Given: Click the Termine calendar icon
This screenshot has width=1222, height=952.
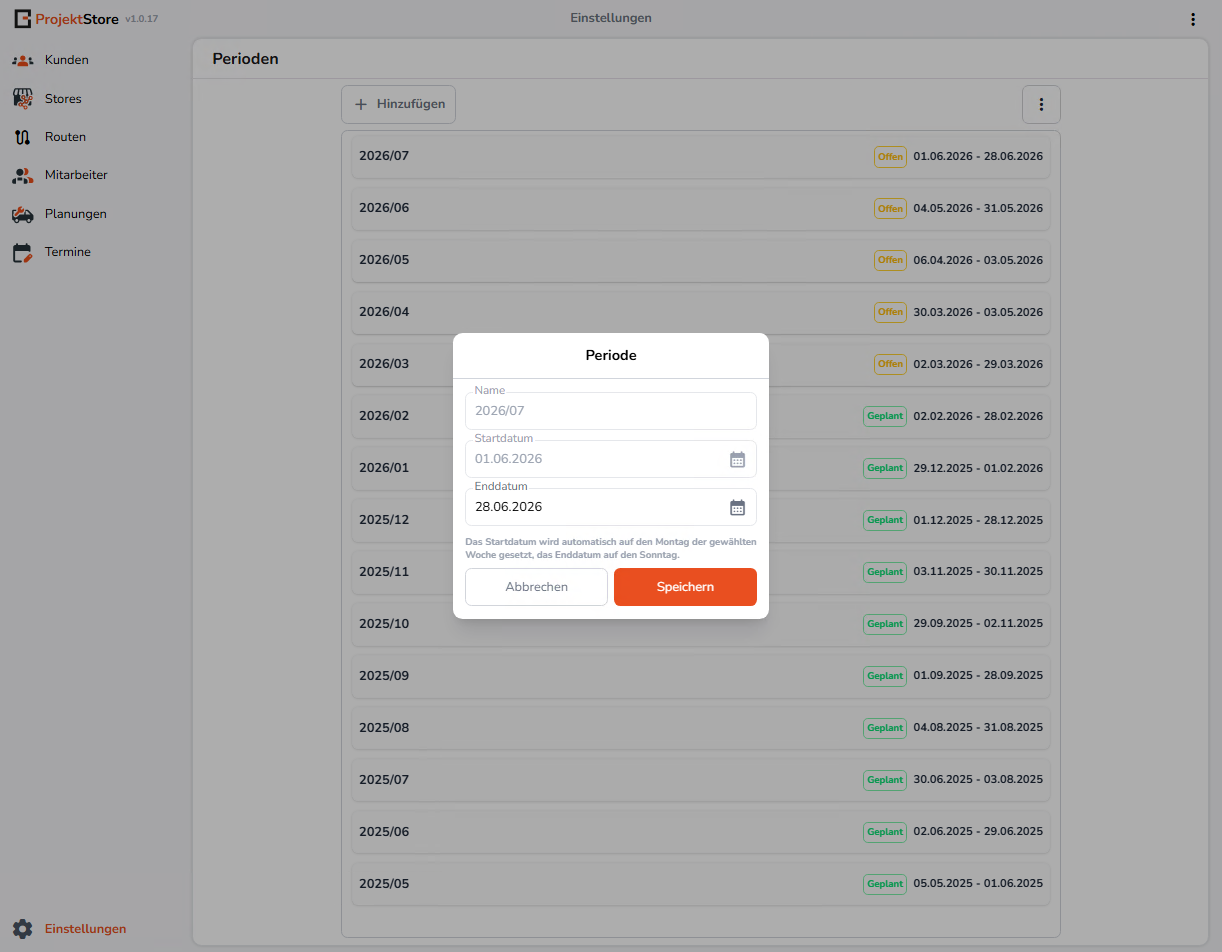Looking at the screenshot, I should pos(23,253).
